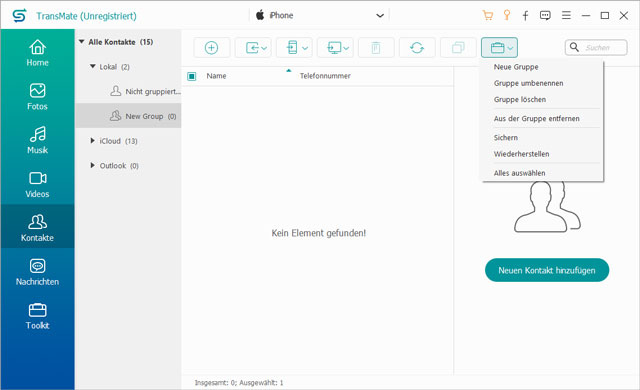
Task: Collapse the Lokal contacts group
Action: coord(93,66)
